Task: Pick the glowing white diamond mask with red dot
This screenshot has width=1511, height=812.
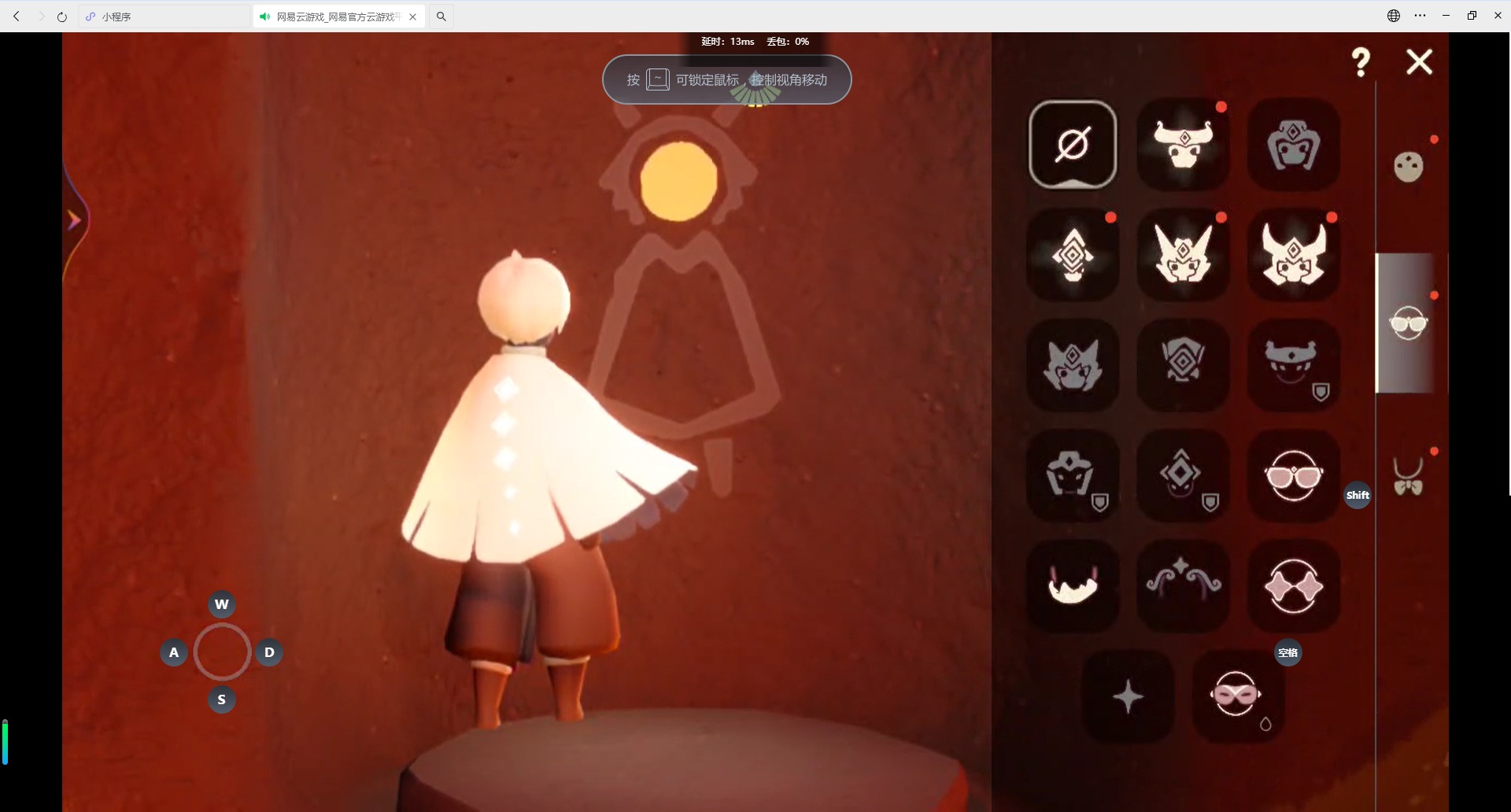Action: [1073, 255]
